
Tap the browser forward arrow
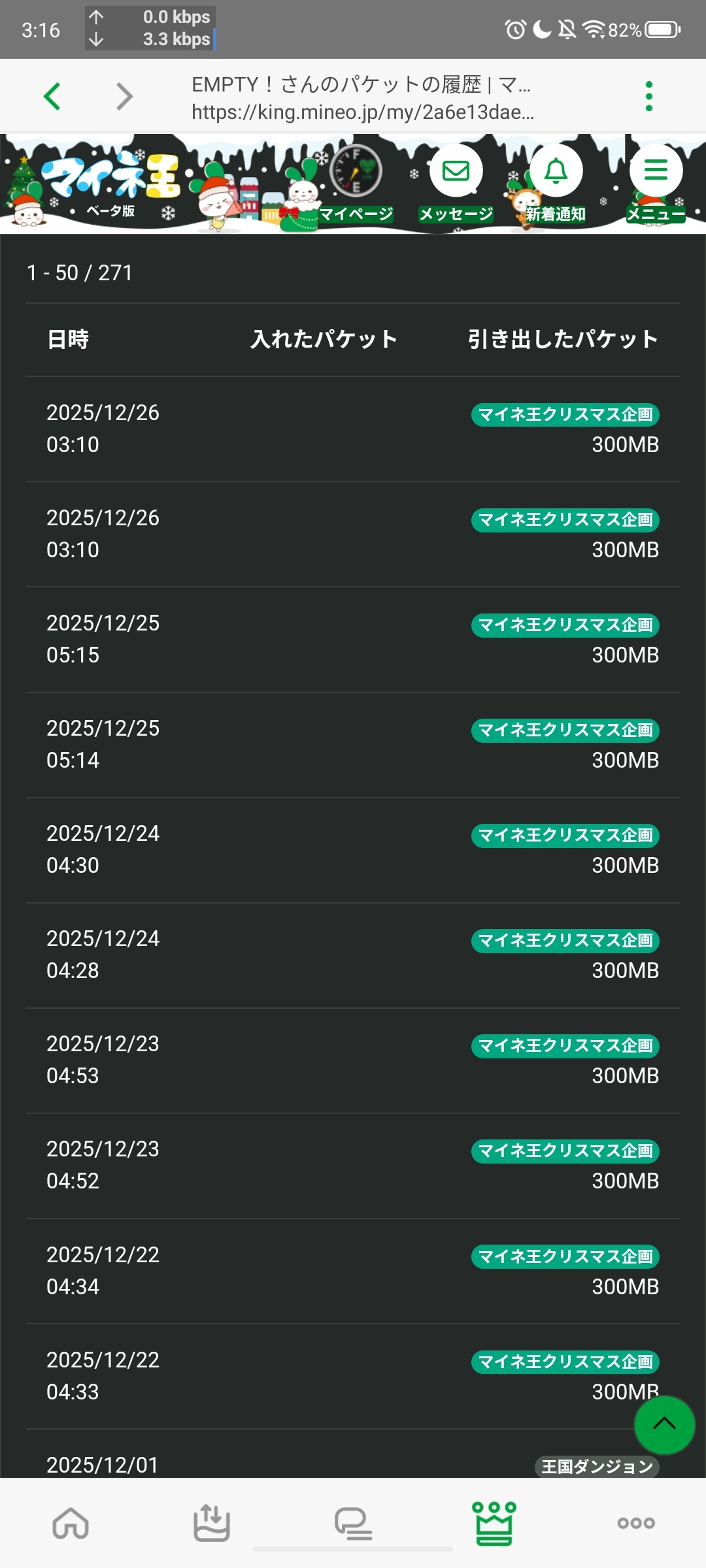coord(124,97)
